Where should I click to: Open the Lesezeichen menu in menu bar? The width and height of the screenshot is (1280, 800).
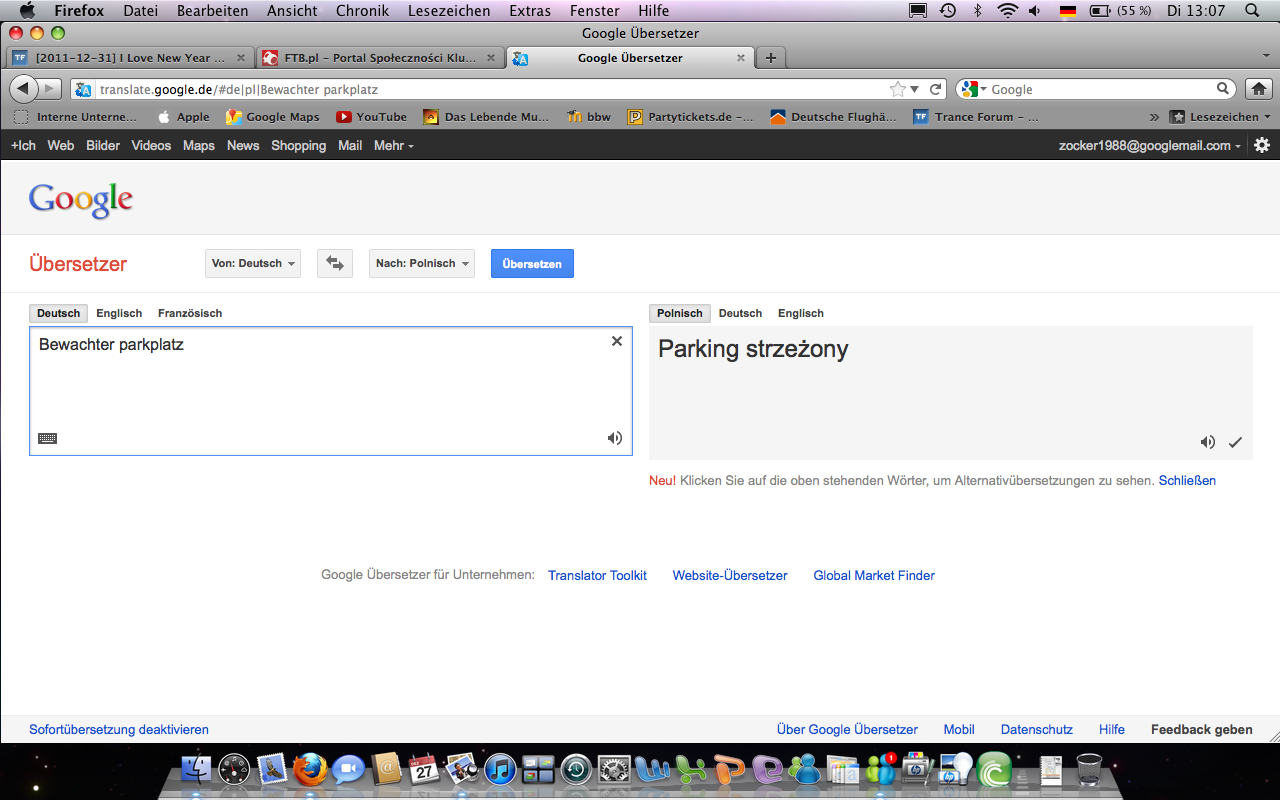(x=449, y=11)
